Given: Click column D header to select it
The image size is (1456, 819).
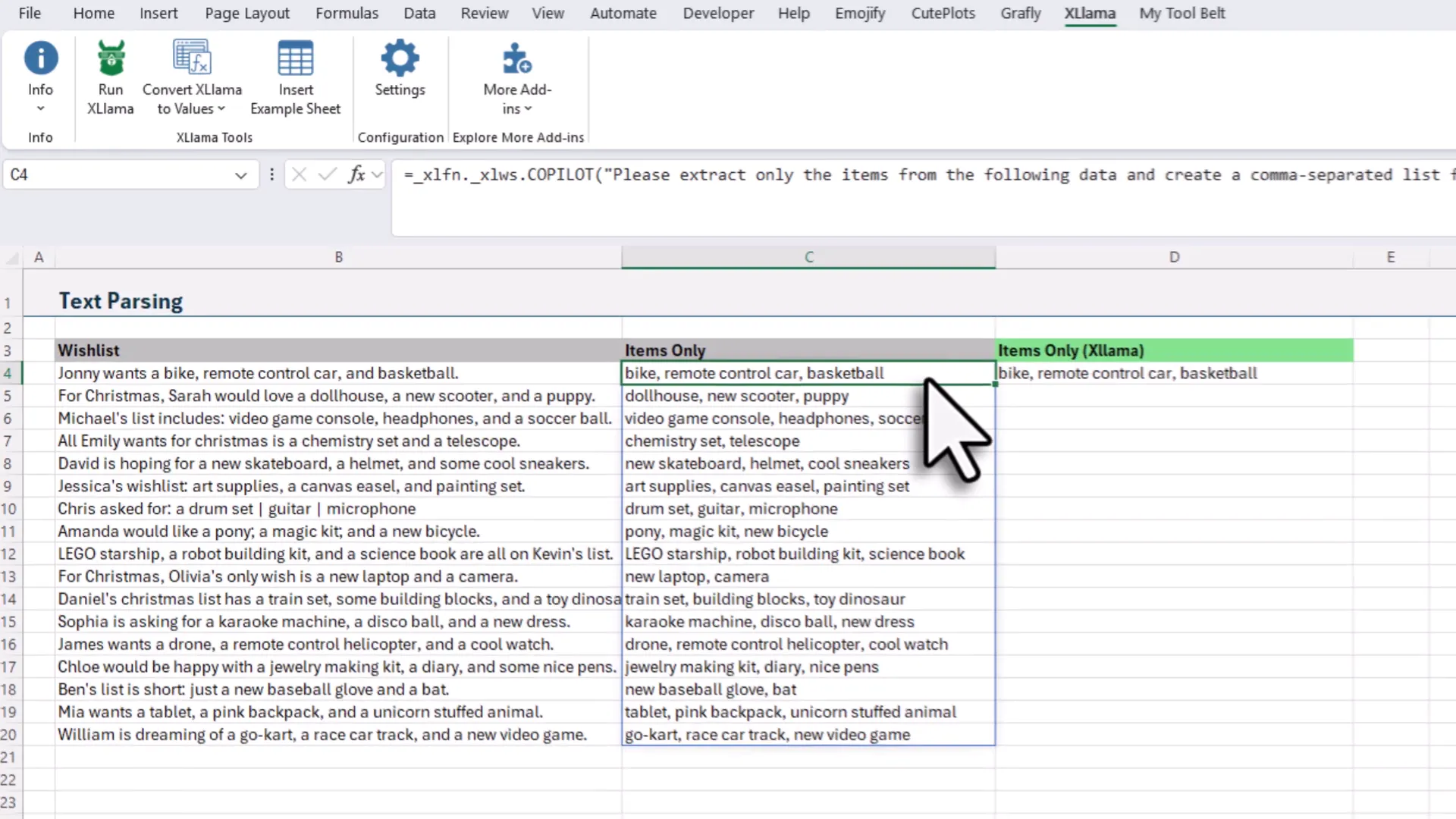Looking at the screenshot, I should [1174, 257].
